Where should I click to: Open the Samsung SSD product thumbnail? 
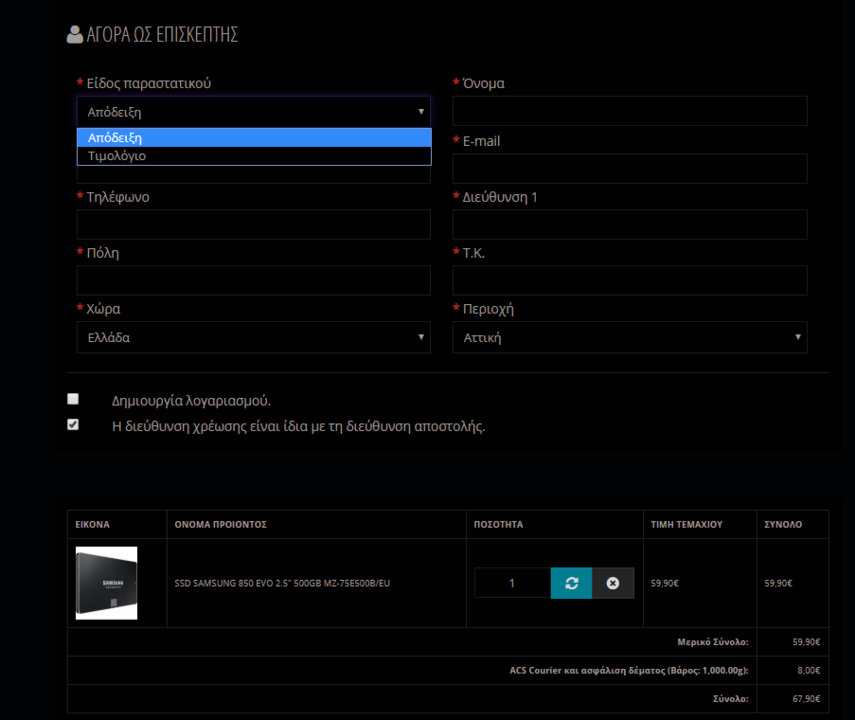(x=106, y=583)
